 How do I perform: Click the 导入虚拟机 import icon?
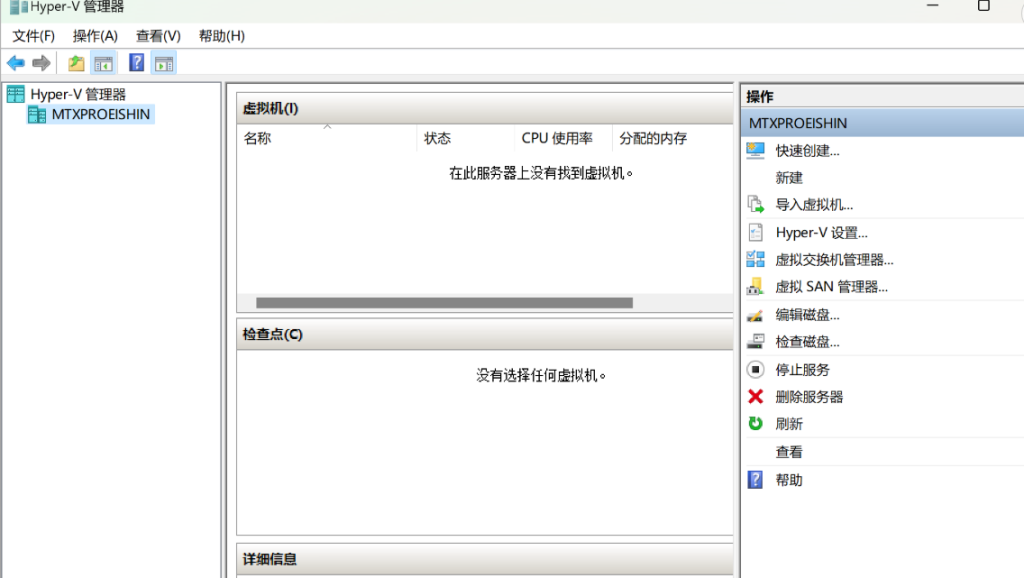pyautogui.click(x=756, y=205)
